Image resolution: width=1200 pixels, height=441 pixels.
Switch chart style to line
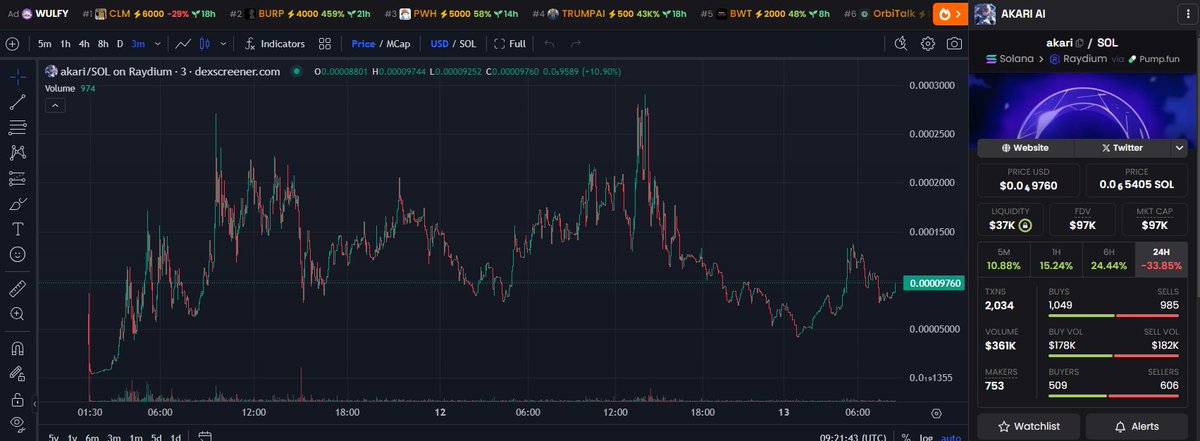(184, 44)
